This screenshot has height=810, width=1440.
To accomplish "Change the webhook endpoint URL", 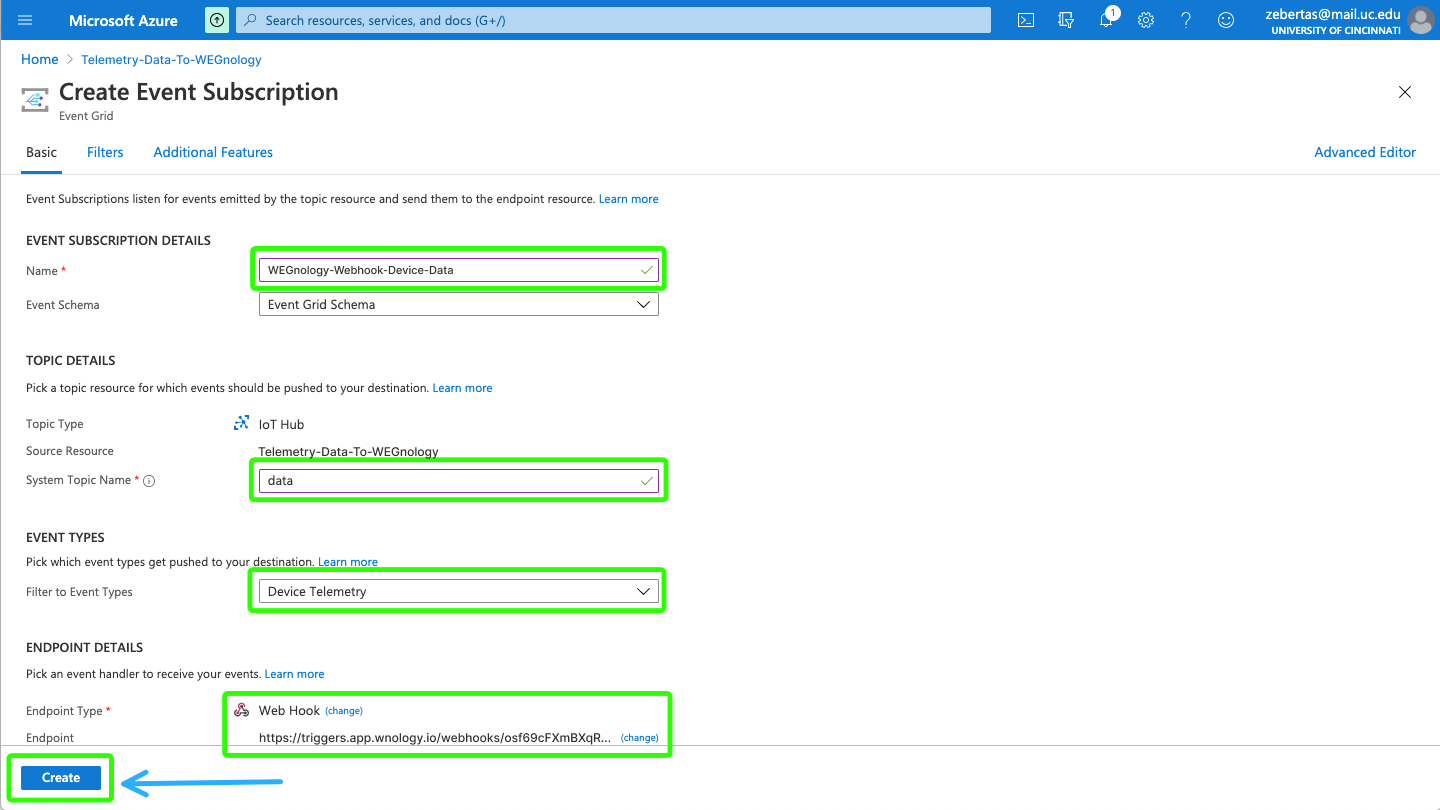I will tap(639, 737).
